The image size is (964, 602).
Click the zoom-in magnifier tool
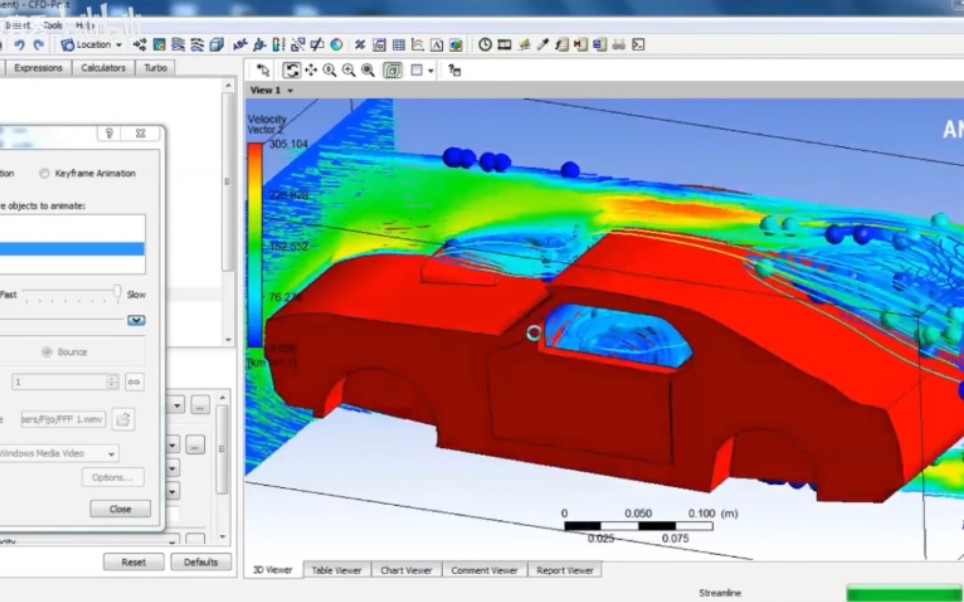[x=348, y=70]
